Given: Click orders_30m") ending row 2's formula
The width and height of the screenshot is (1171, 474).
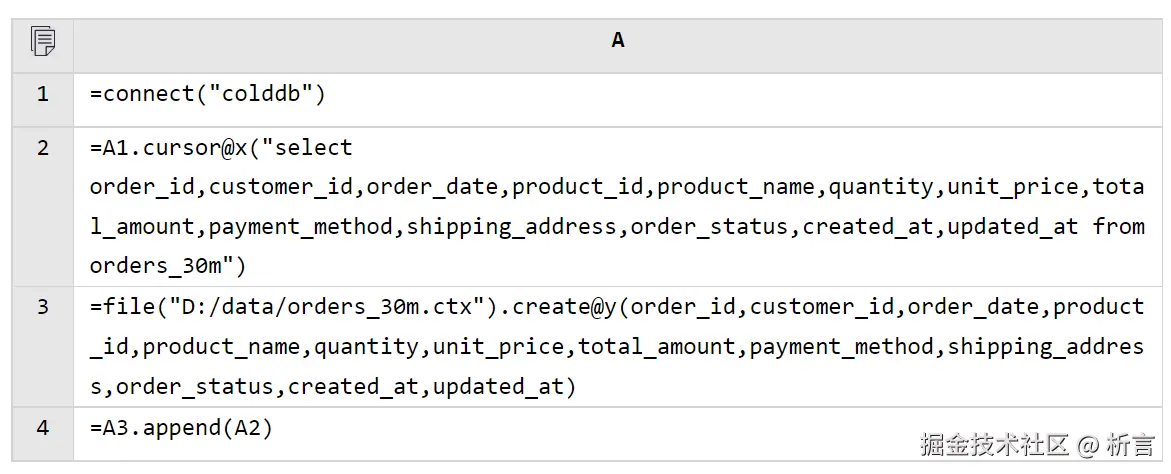Looking at the screenshot, I should [168, 266].
